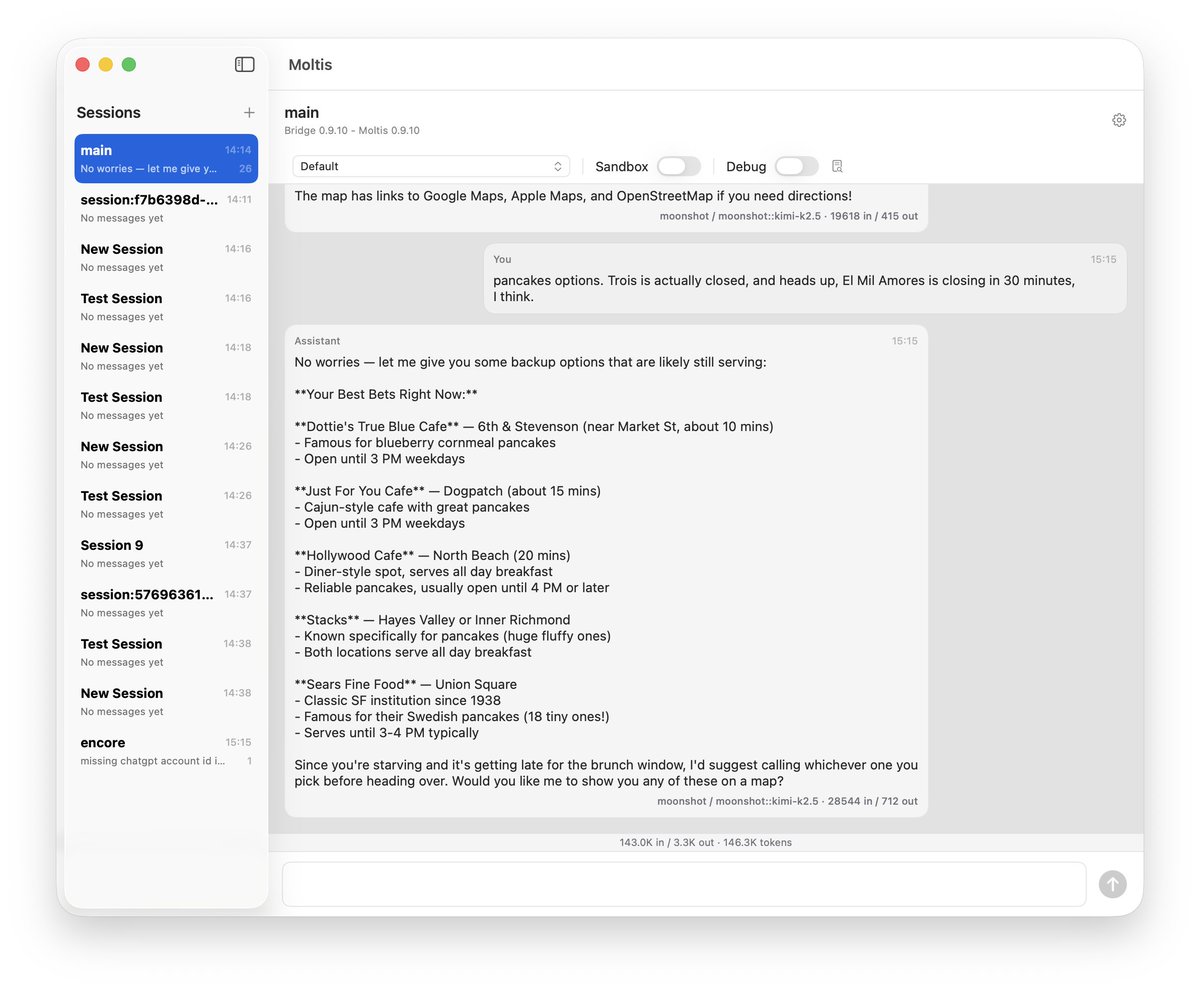Open the debug log icon beside Debug toggle
This screenshot has width=1200, height=991.
pyautogui.click(x=837, y=166)
